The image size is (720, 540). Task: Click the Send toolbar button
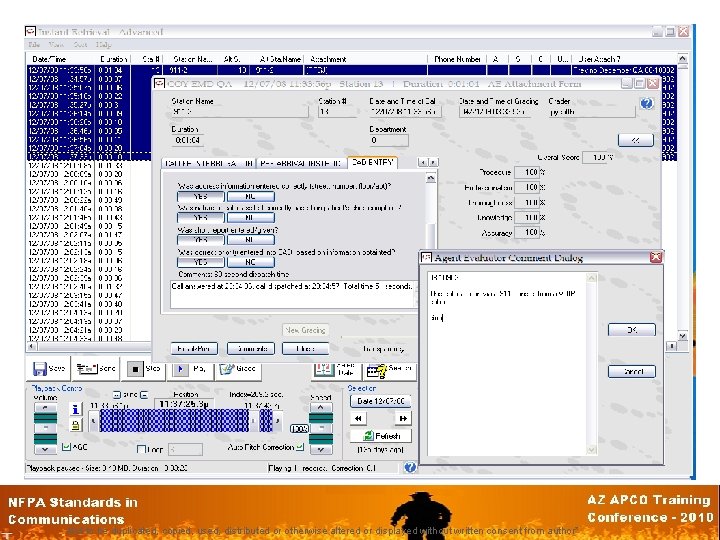pyautogui.click(x=96, y=368)
